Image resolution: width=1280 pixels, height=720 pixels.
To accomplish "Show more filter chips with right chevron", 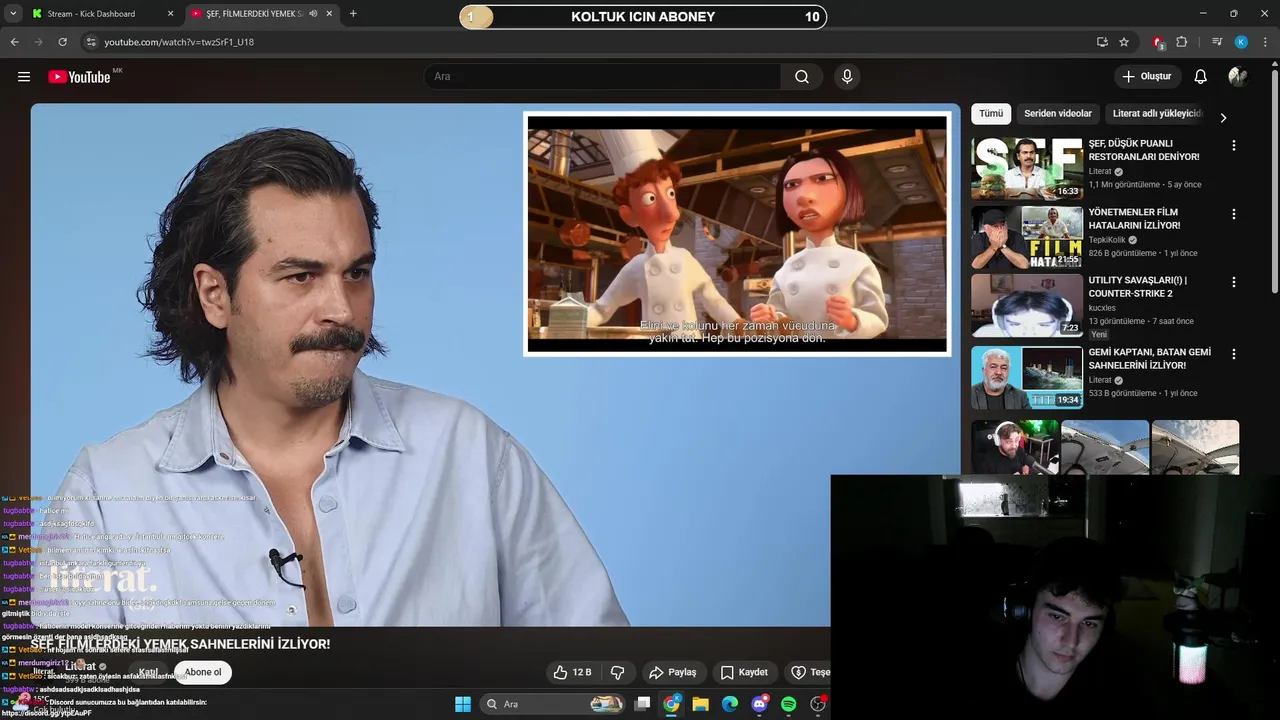I will tap(1223, 118).
